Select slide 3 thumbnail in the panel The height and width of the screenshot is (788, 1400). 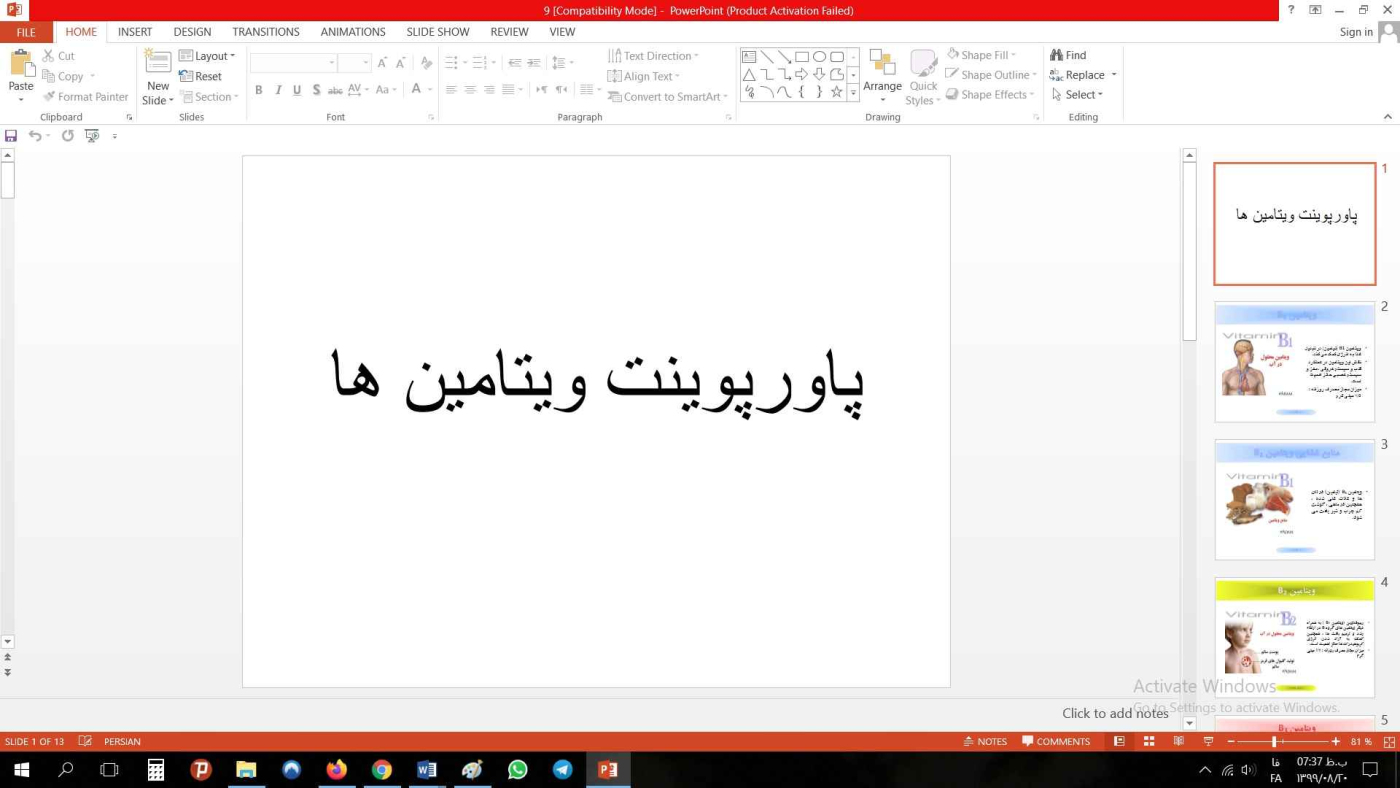(x=1294, y=500)
